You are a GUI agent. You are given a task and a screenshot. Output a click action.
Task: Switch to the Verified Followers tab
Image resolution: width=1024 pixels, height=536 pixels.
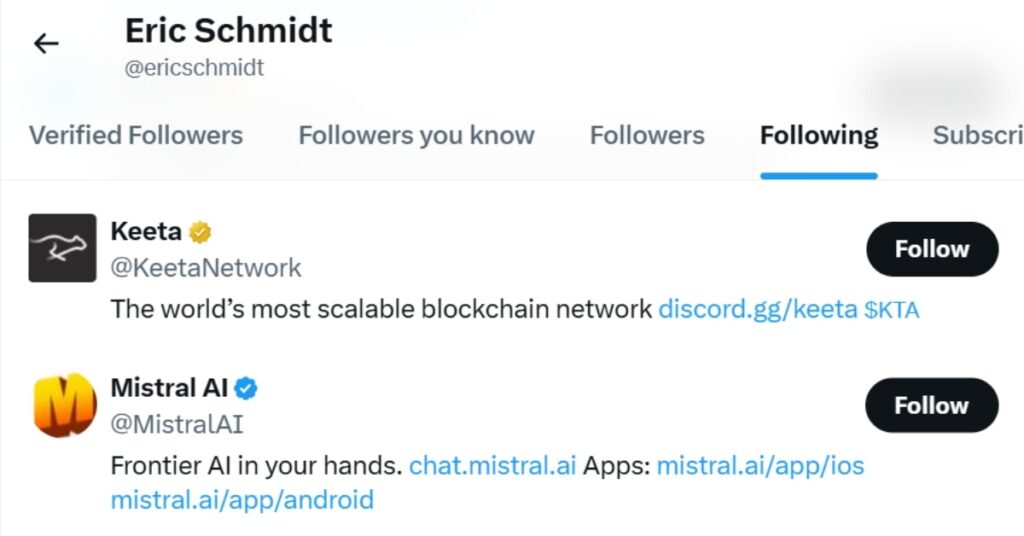[136, 135]
